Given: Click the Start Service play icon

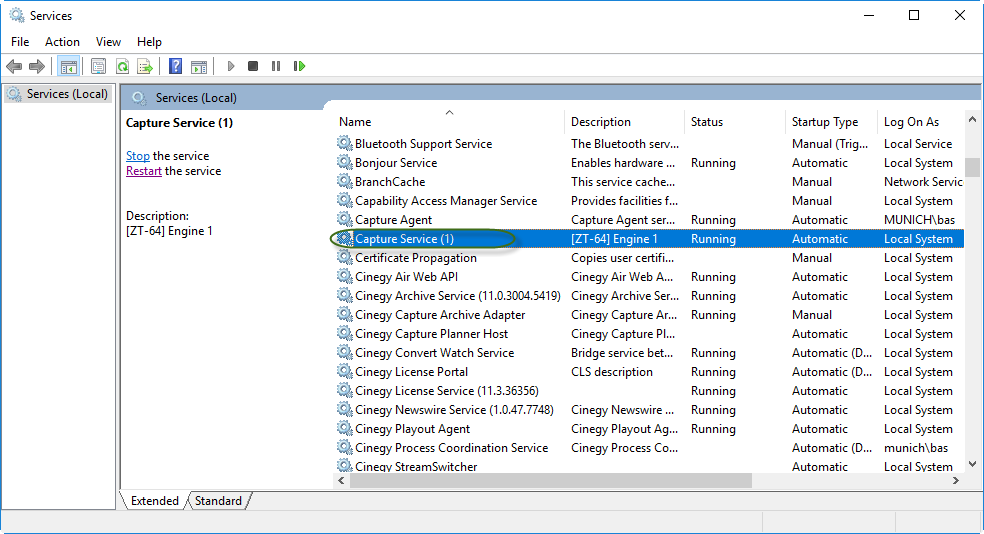Looking at the screenshot, I should pyautogui.click(x=231, y=66).
